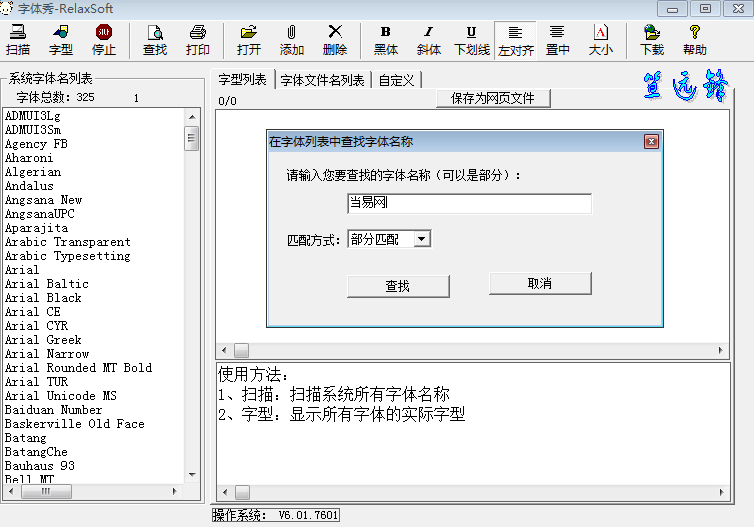This screenshot has width=754, height=527.
Task: Click font list scrollbar up arrow
Action: click(192, 116)
